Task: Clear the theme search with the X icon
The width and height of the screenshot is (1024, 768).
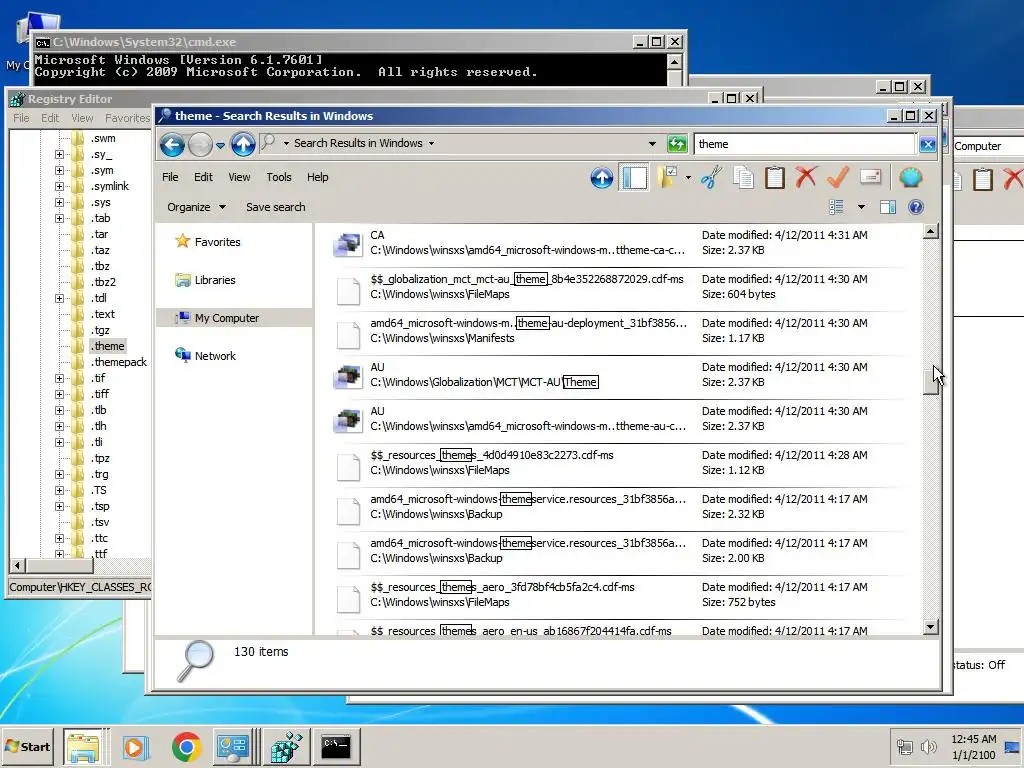Action: (927, 144)
